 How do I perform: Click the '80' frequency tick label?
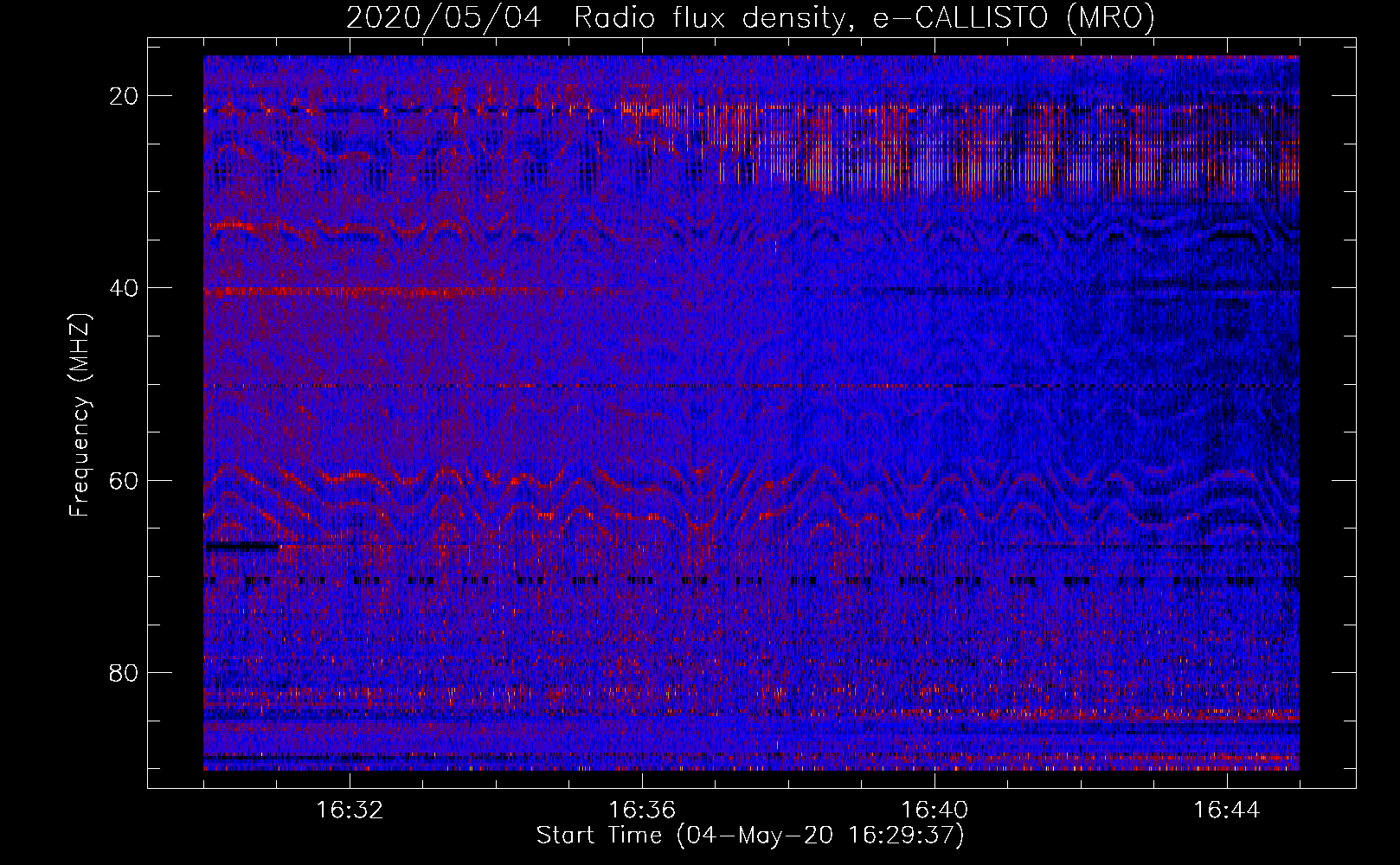(125, 673)
